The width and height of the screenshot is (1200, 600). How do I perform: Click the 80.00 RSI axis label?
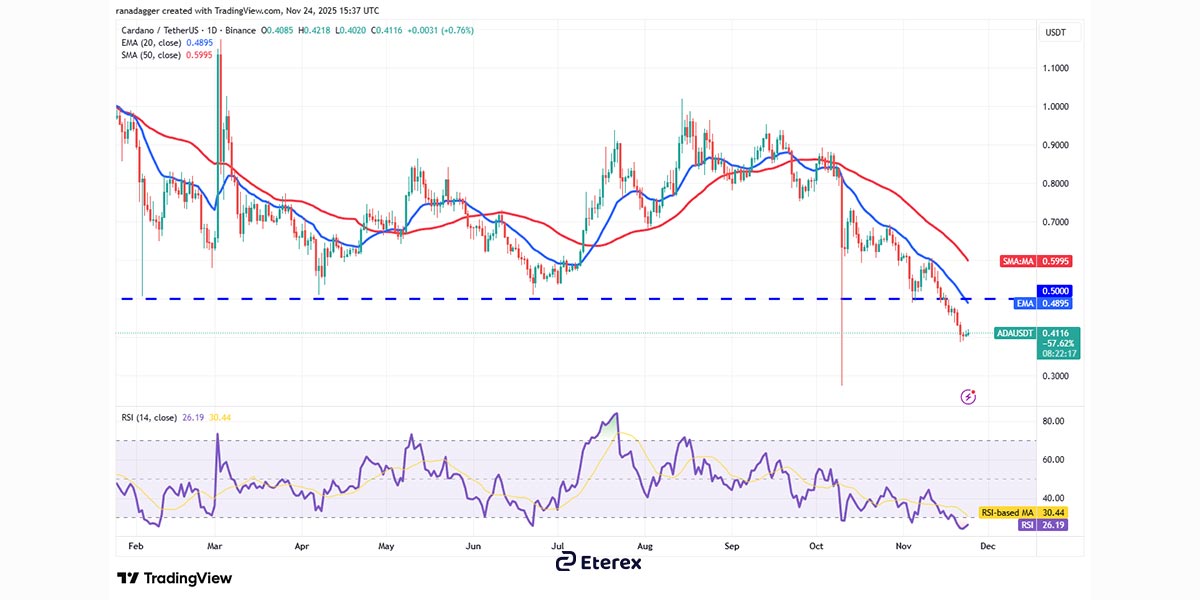1052,421
